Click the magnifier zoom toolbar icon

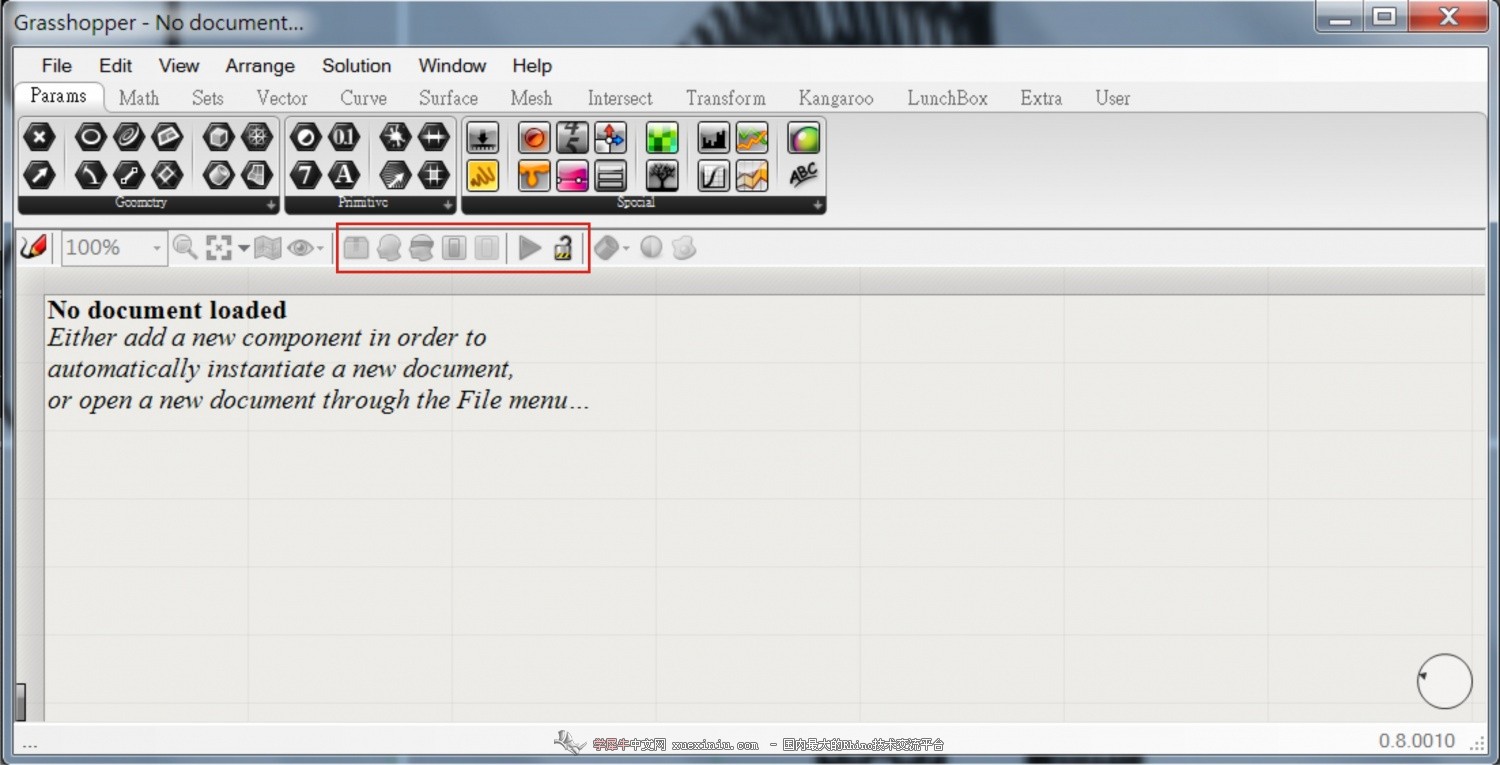click(x=185, y=247)
